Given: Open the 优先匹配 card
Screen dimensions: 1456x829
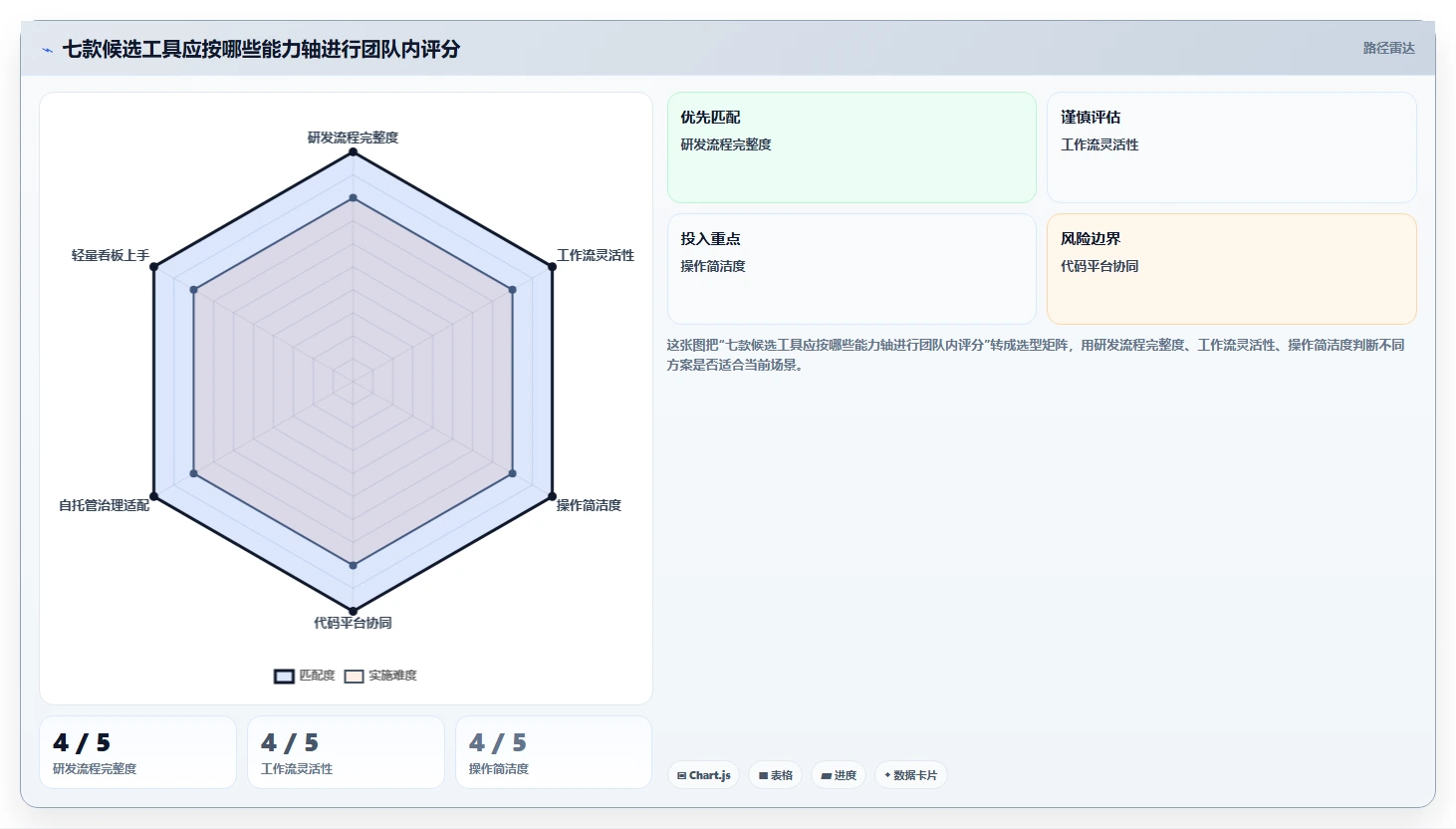Looking at the screenshot, I should click(x=851, y=147).
